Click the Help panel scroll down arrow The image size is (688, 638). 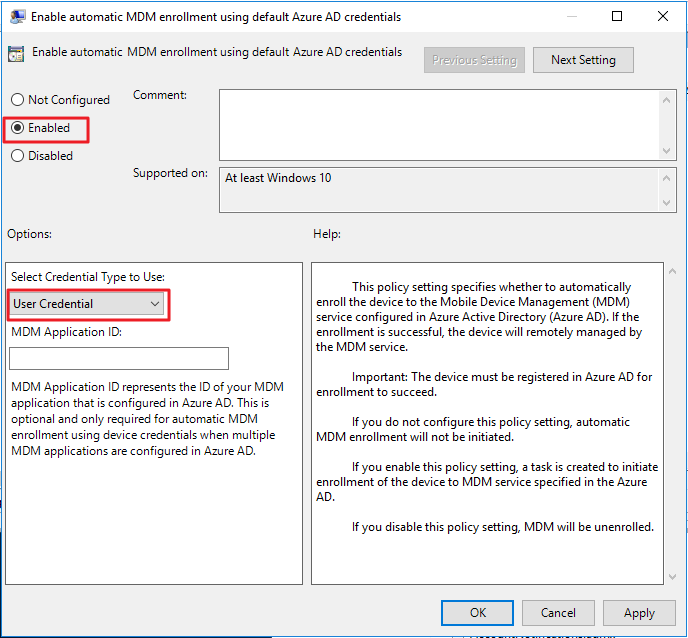[672, 577]
